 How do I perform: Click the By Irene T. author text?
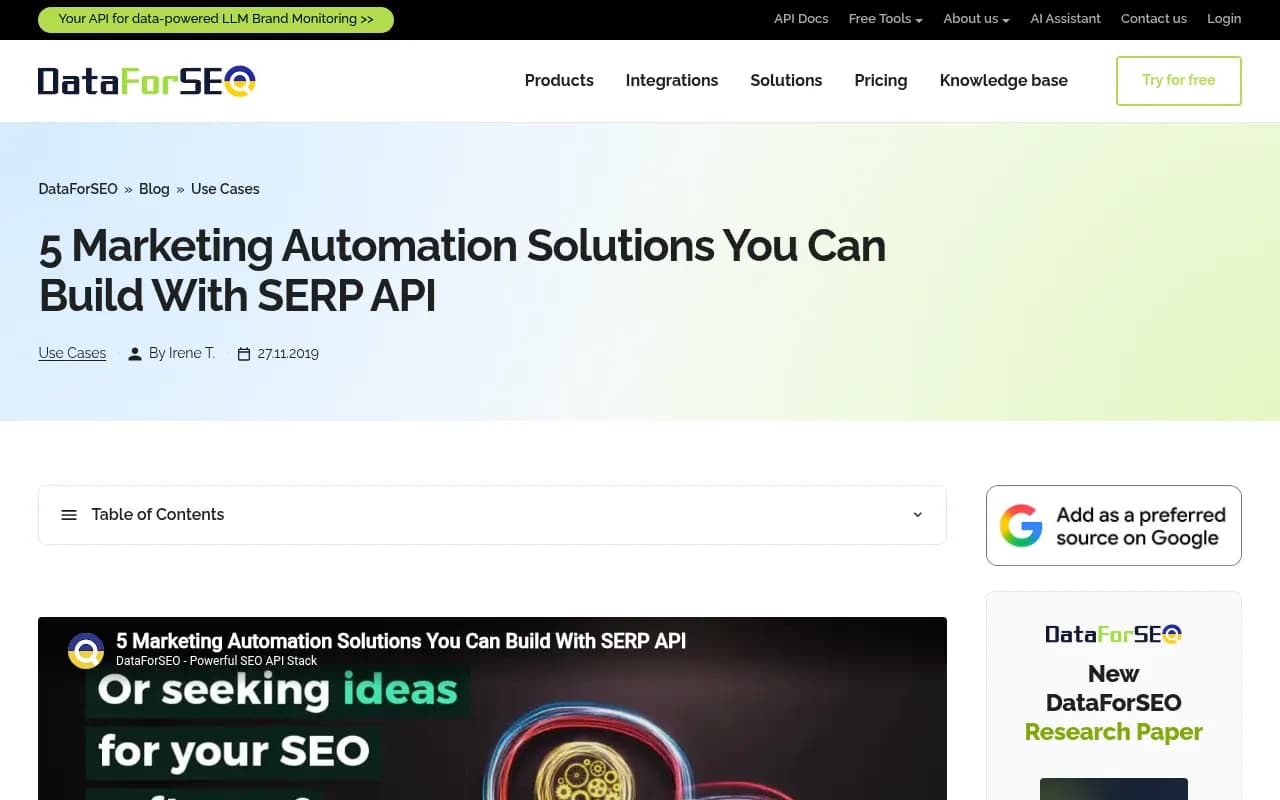click(x=182, y=353)
